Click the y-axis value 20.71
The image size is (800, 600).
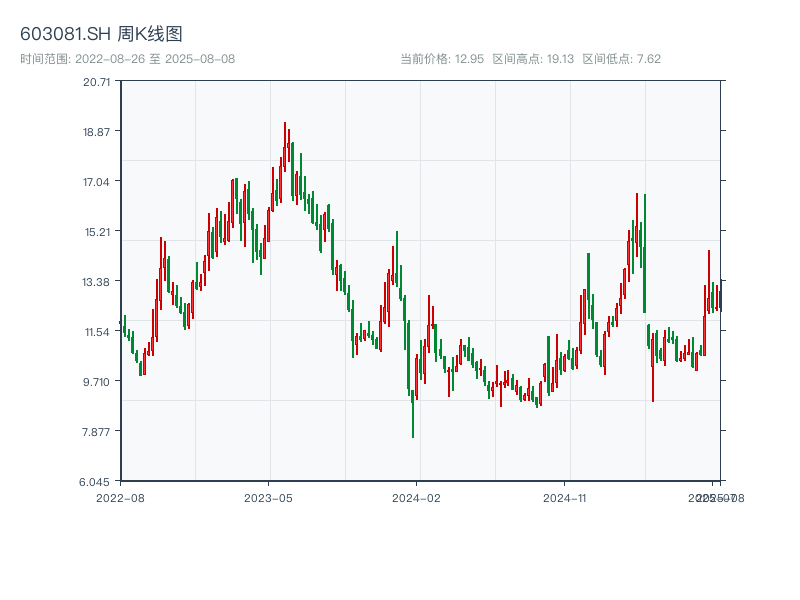coord(96,82)
